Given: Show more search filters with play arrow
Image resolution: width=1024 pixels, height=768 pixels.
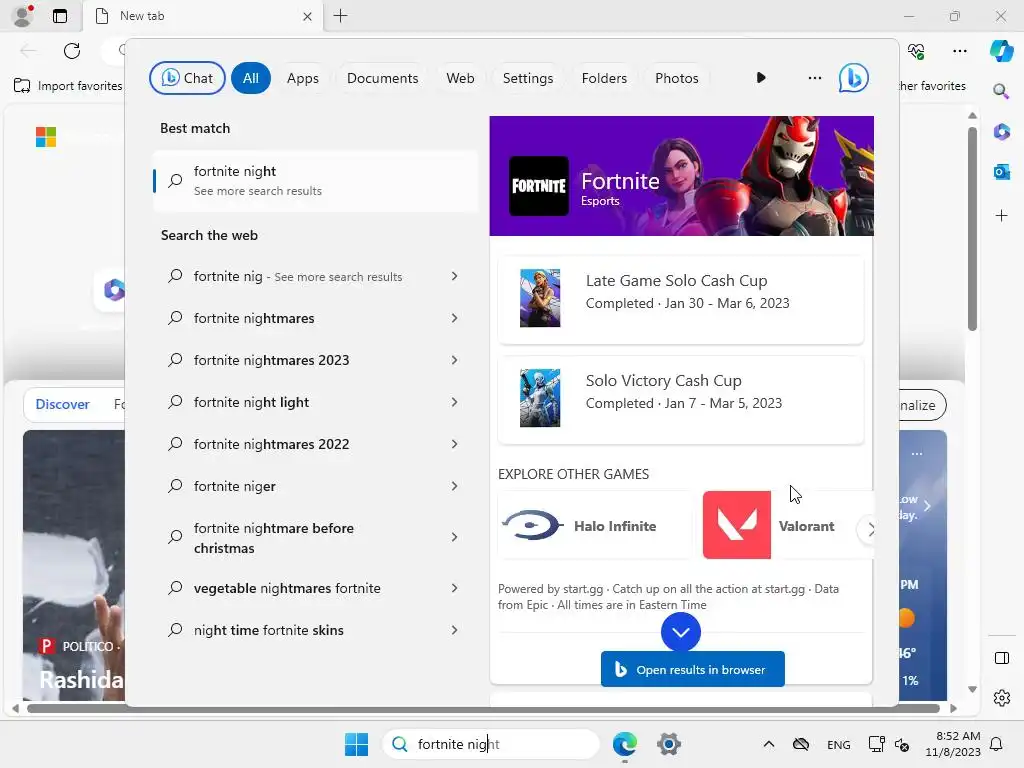Looking at the screenshot, I should point(761,78).
